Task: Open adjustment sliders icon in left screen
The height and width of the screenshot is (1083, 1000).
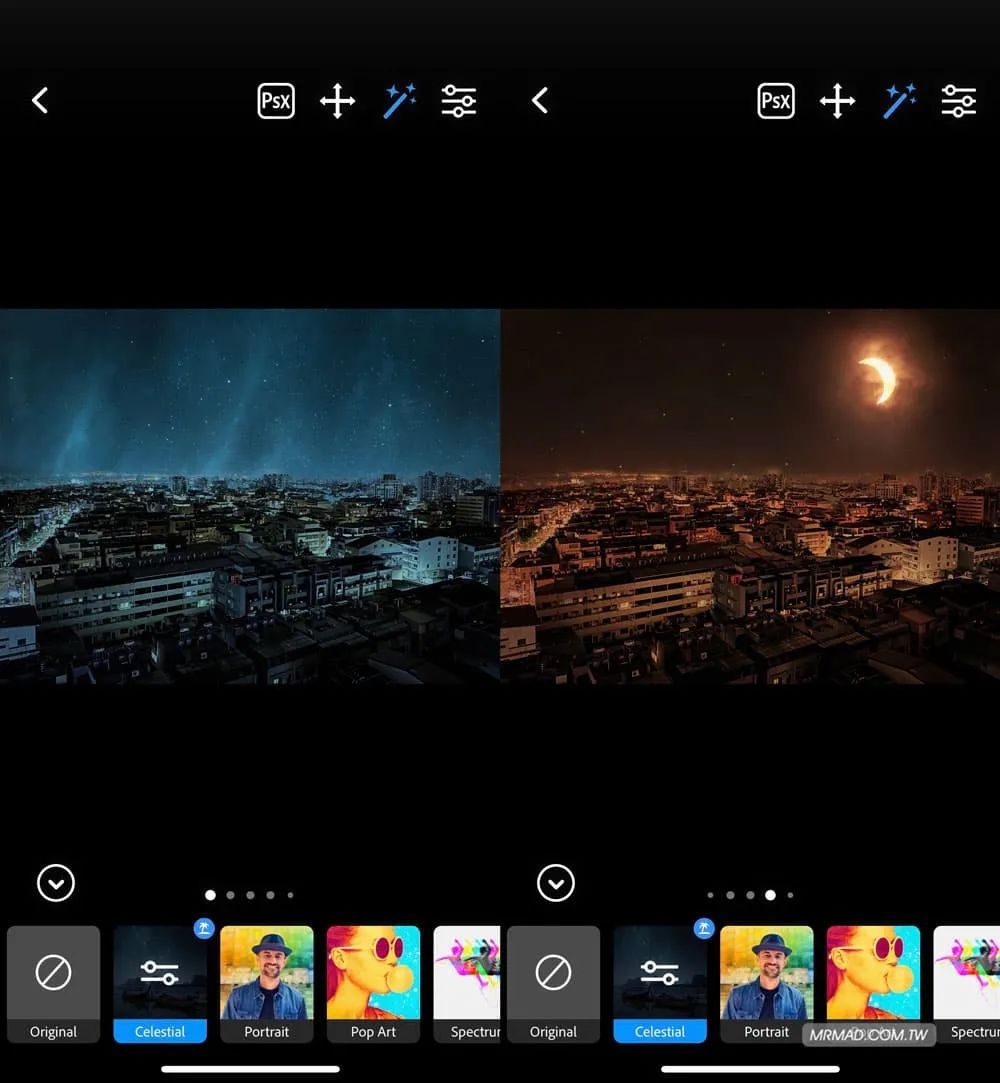Action: tap(459, 101)
